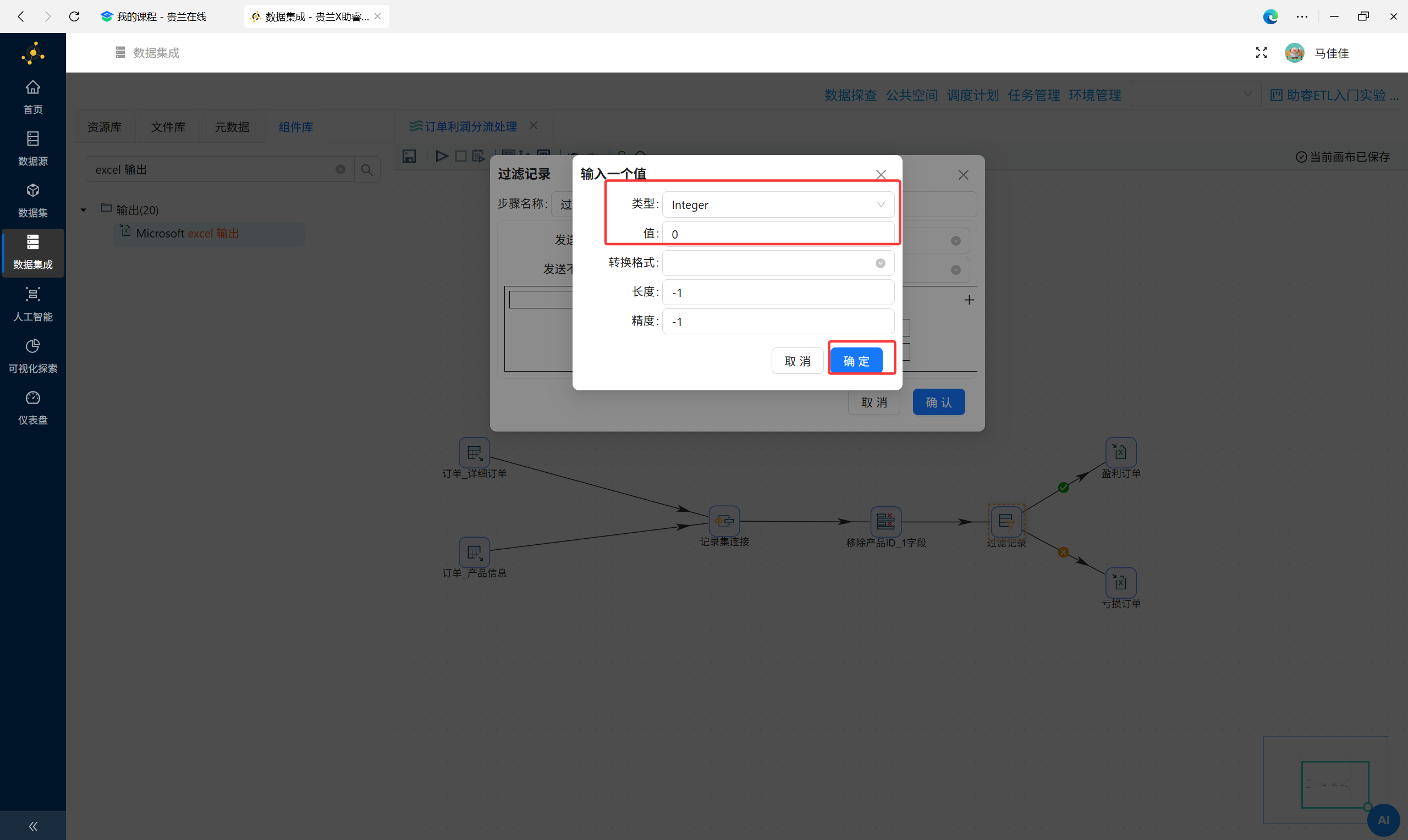The image size is (1408, 840).
Task: Close the 输入一个值 dialog with X
Action: [881, 174]
